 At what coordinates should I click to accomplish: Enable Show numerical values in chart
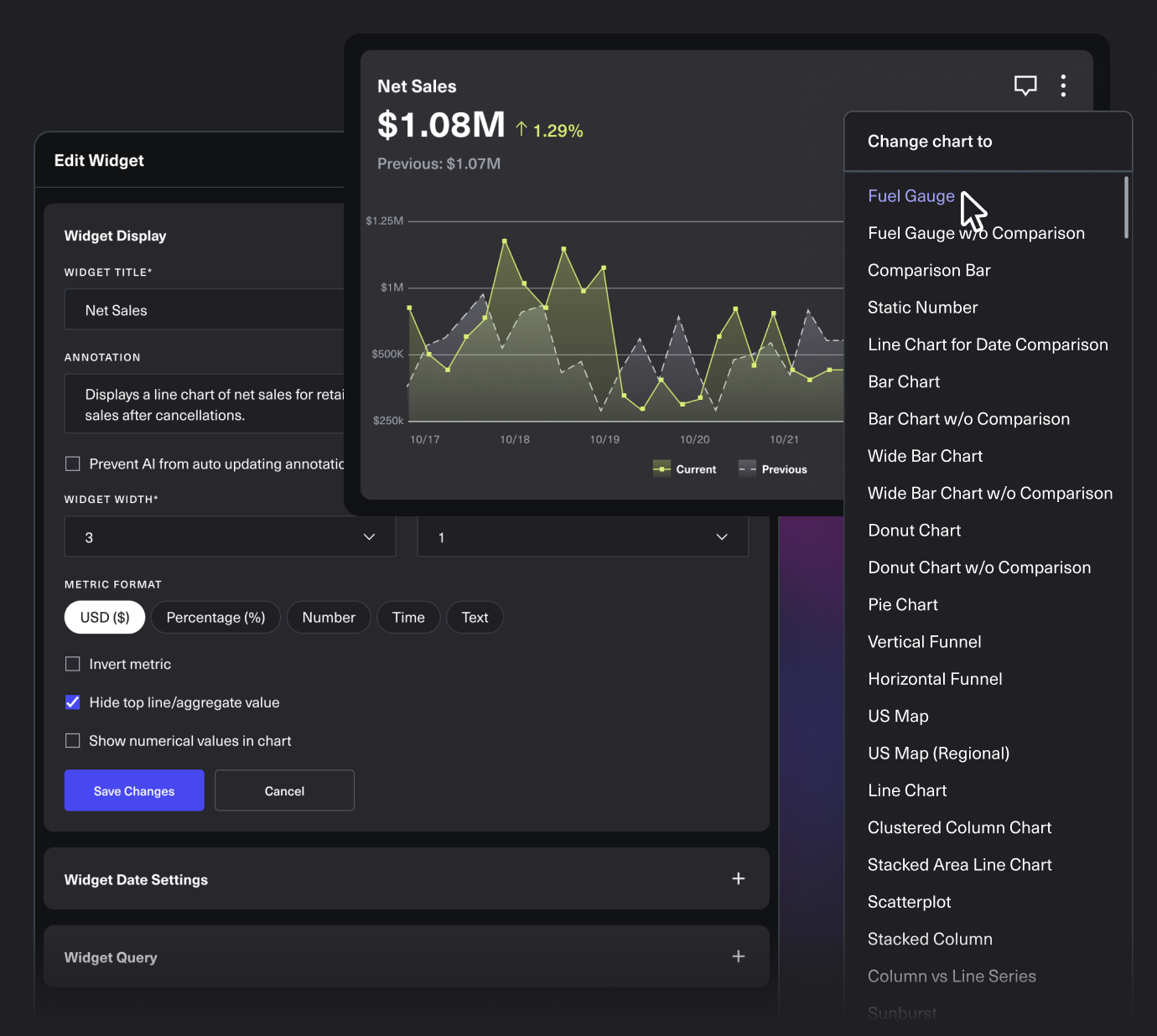tap(73, 741)
